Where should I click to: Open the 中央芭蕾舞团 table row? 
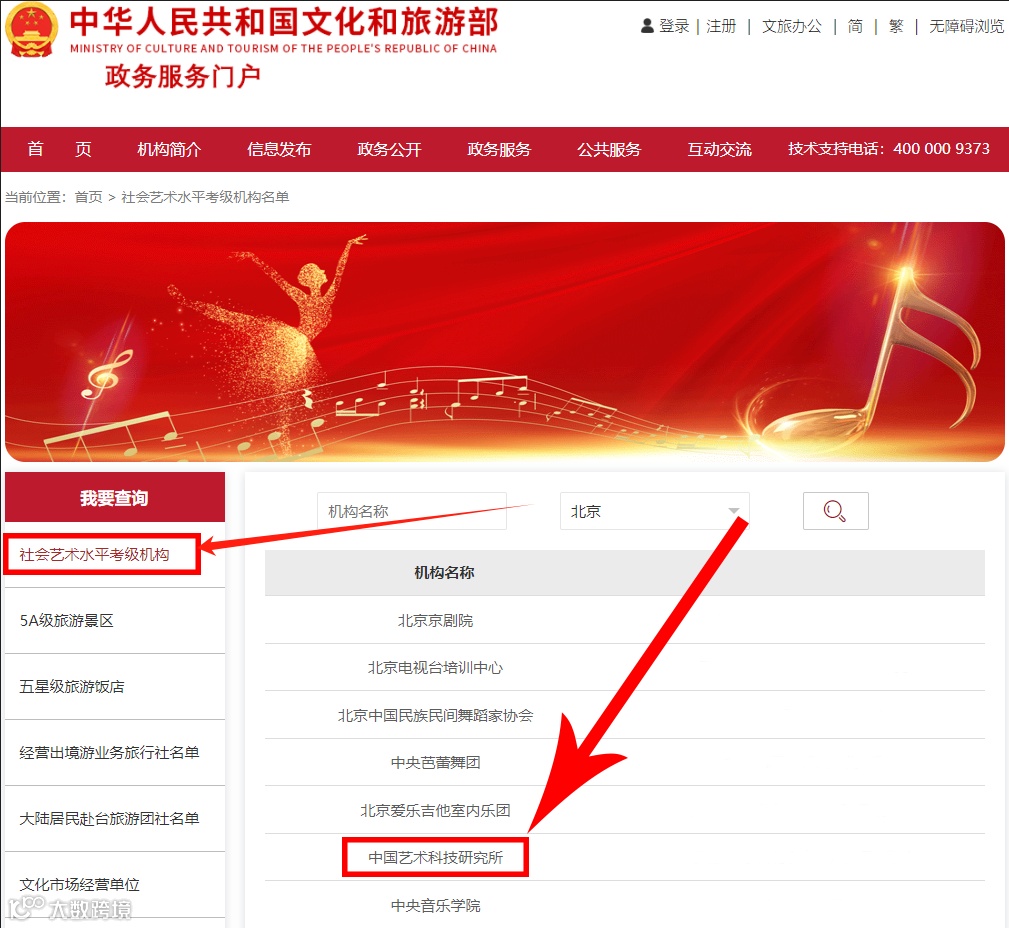pos(625,763)
